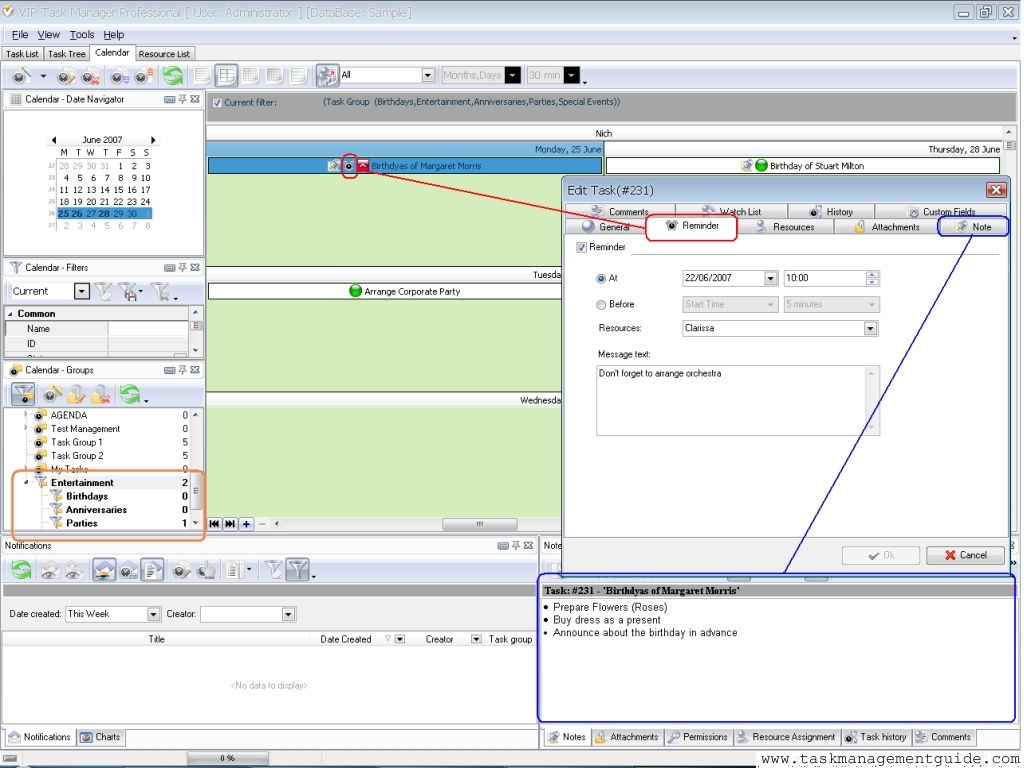Go to previous month in Date Navigator
The height and width of the screenshot is (768, 1024).
click(x=54, y=140)
